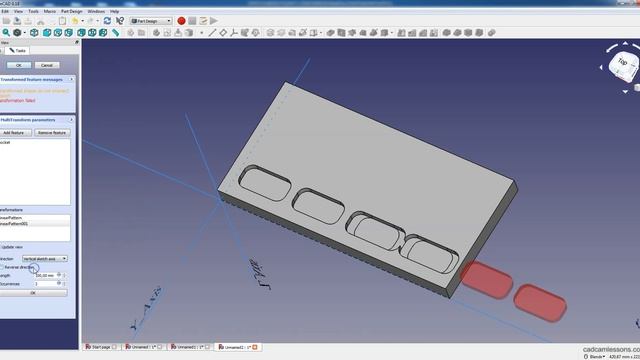Select the LinearPattern transformation row
Viewport: 640px width, 360px height.
[35, 218]
